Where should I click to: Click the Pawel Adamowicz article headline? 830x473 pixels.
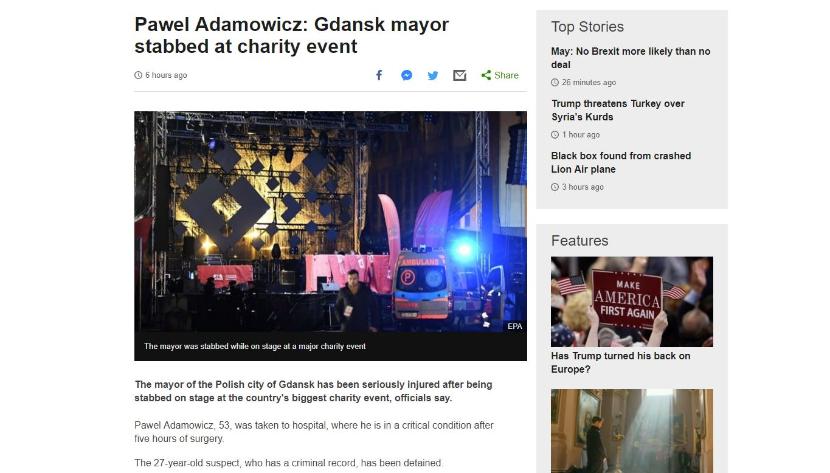[x=292, y=35]
